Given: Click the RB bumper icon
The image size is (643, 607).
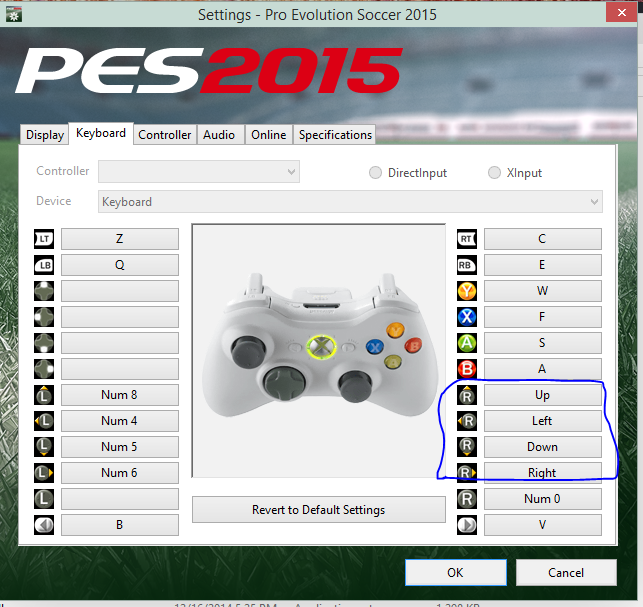Looking at the screenshot, I should click(x=467, y=265).
